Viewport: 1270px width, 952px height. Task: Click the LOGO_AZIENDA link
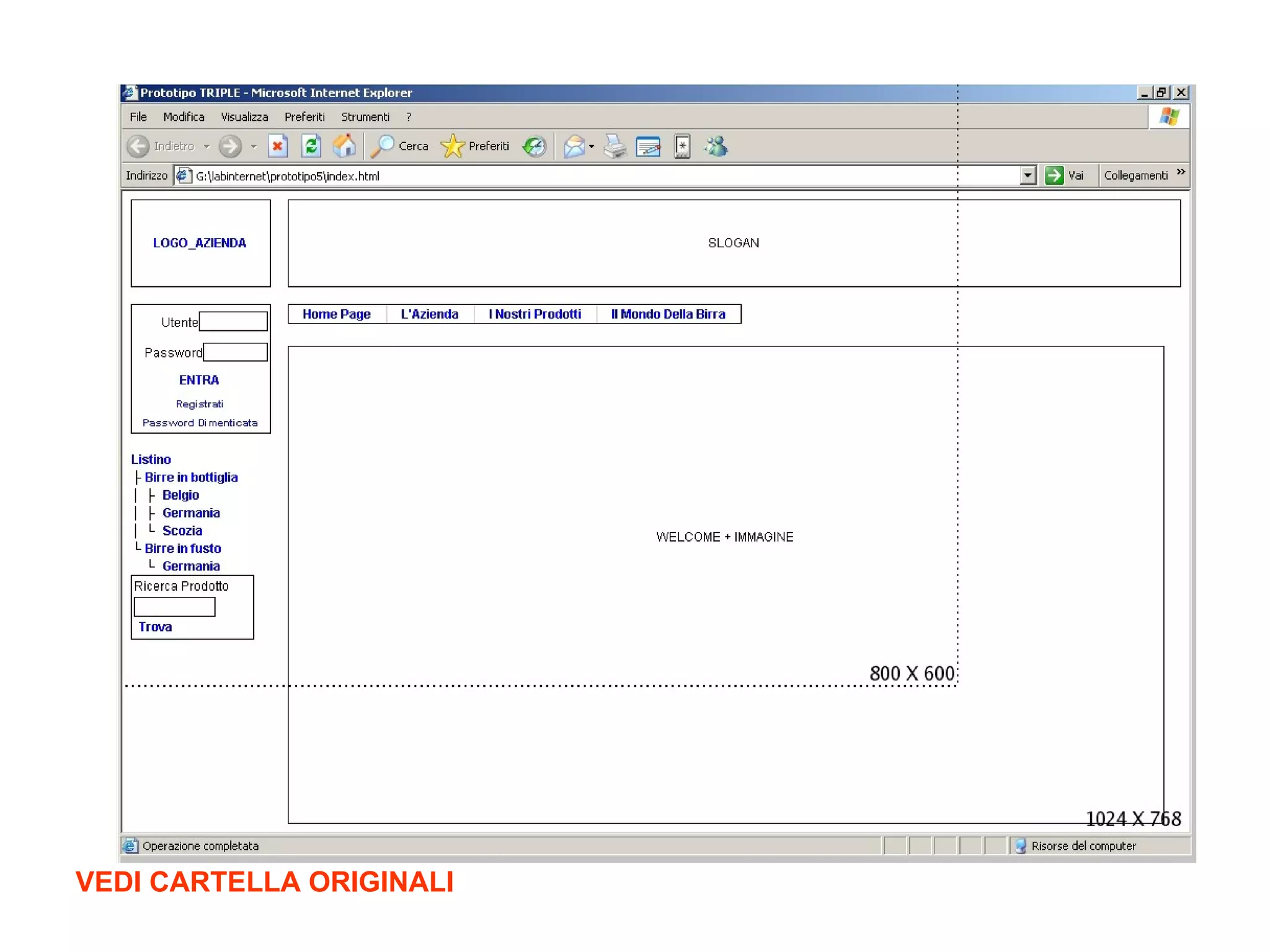tap(200, 243)
